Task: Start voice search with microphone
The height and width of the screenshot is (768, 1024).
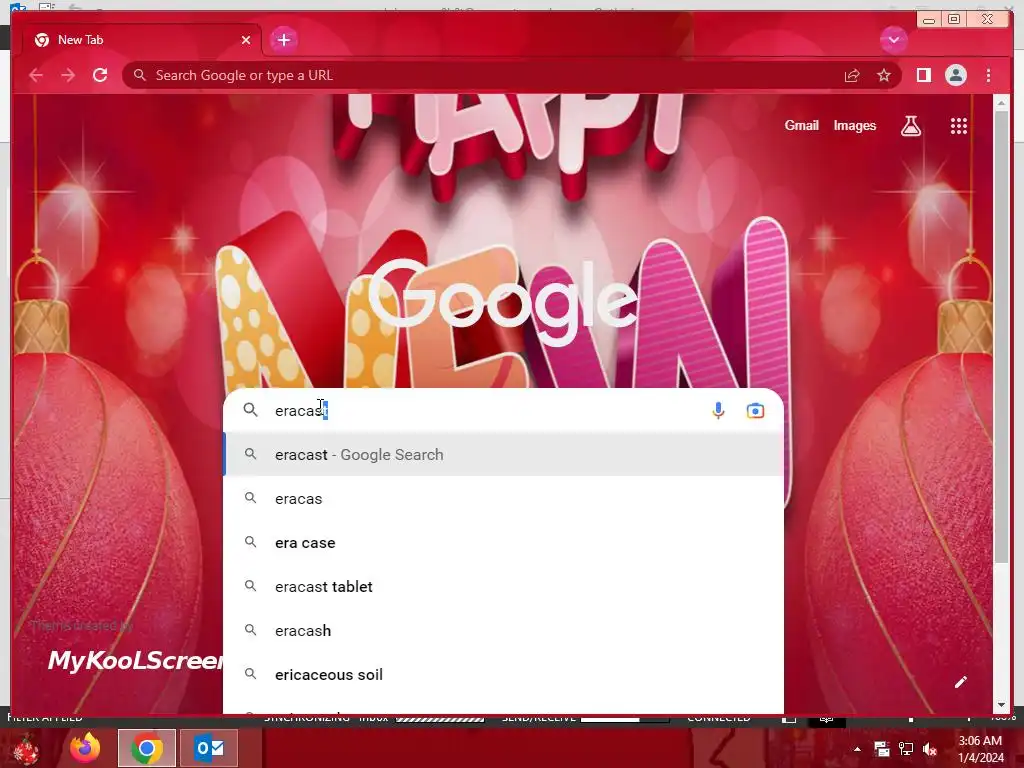Action: [x=718, y=411]
